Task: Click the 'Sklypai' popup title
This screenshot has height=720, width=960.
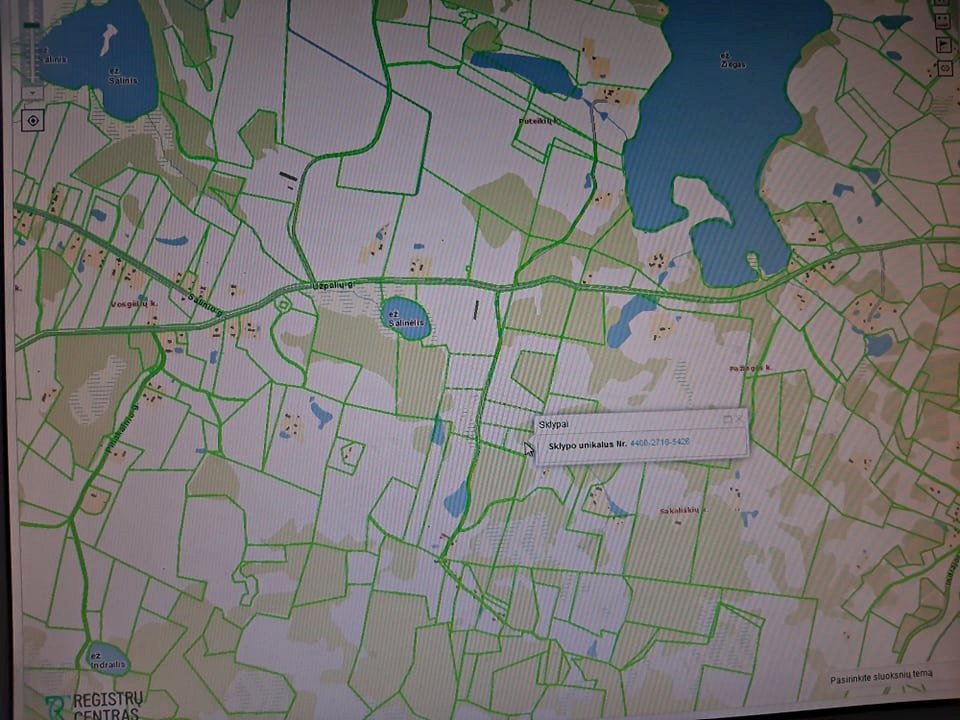Action: (x=553, y=424)
